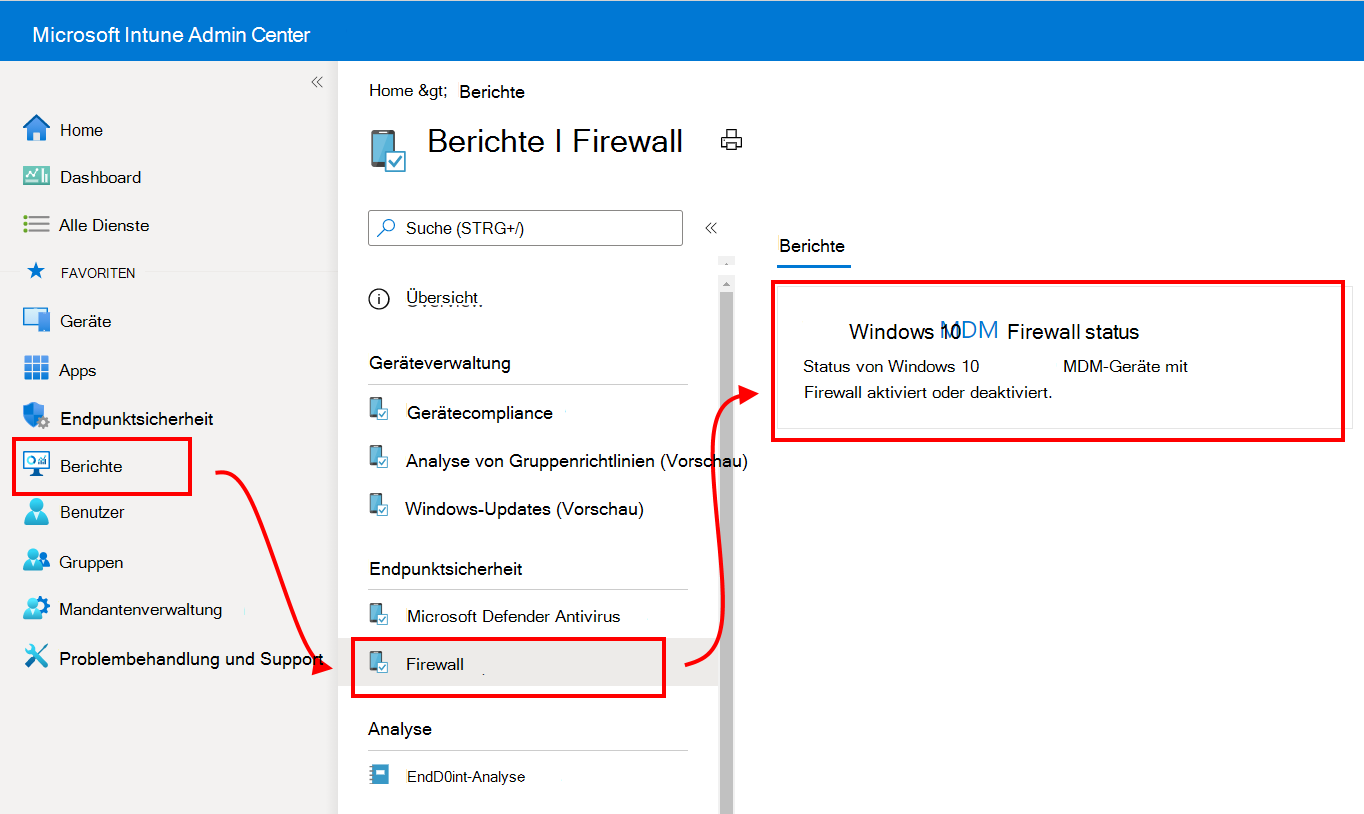Select the Berichte tab
Viewport: 1364px width, 814px height.
(x=812, y=246)
